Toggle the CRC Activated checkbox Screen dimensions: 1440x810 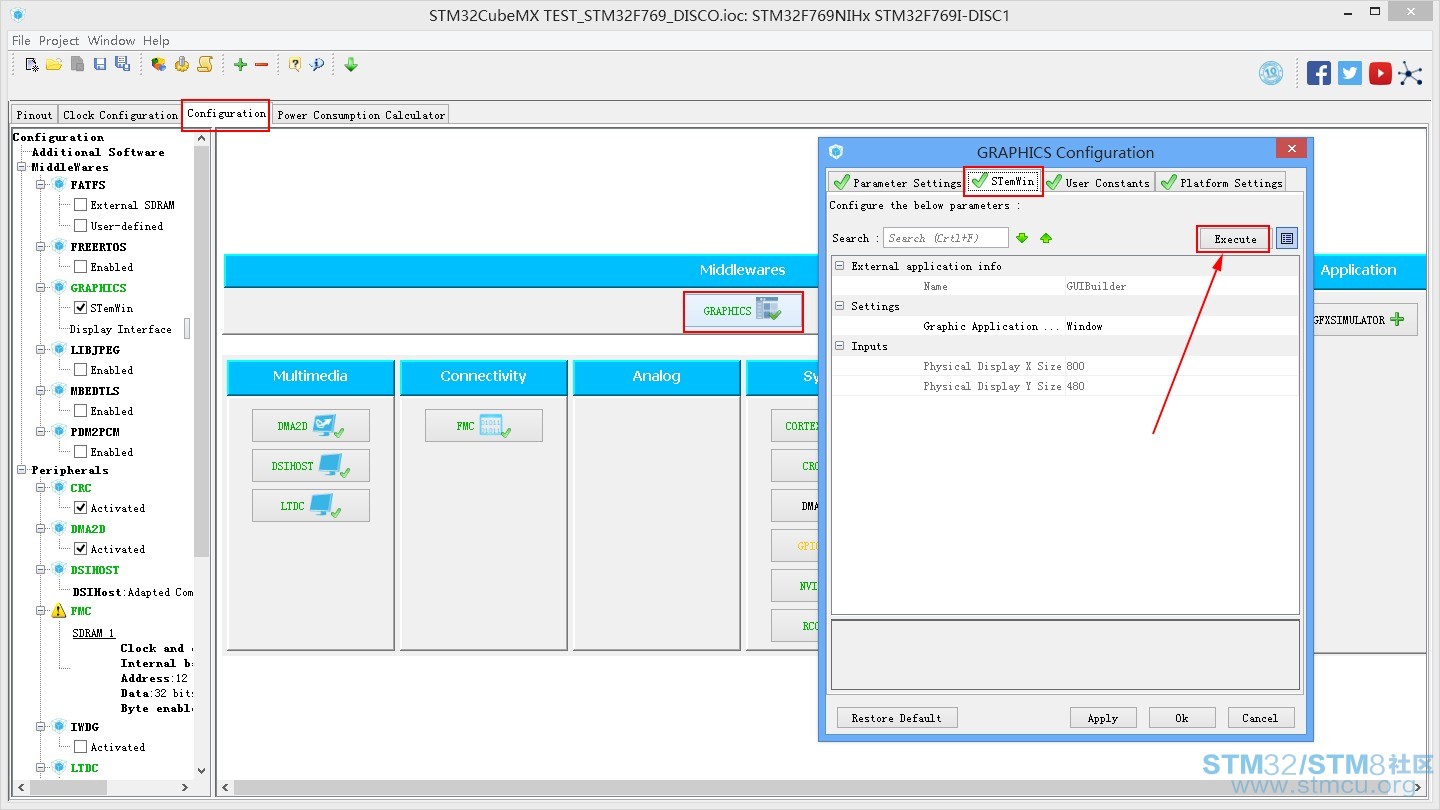(x=81, y=508)
